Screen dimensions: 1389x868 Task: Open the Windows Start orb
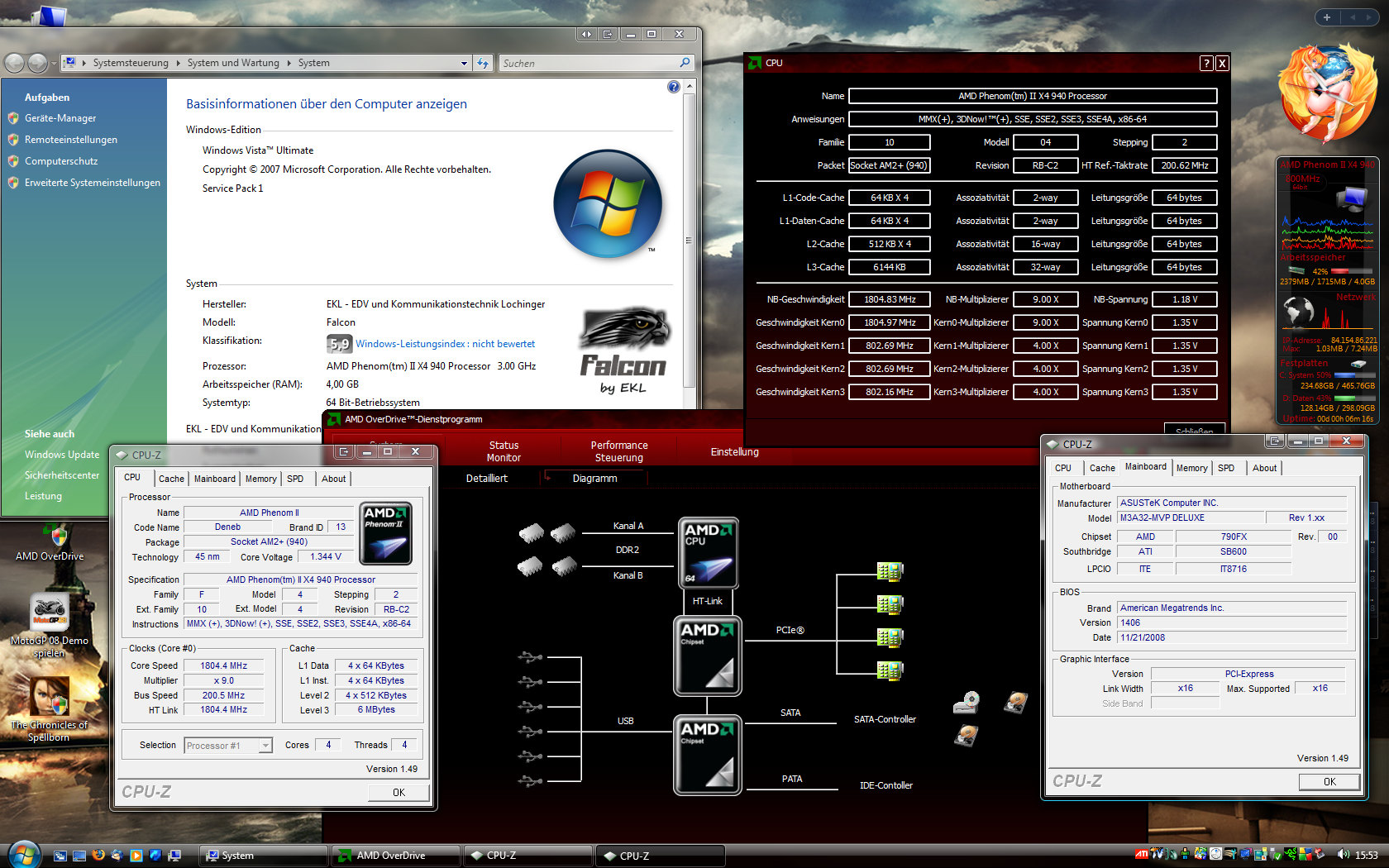(x=23, y=854)
